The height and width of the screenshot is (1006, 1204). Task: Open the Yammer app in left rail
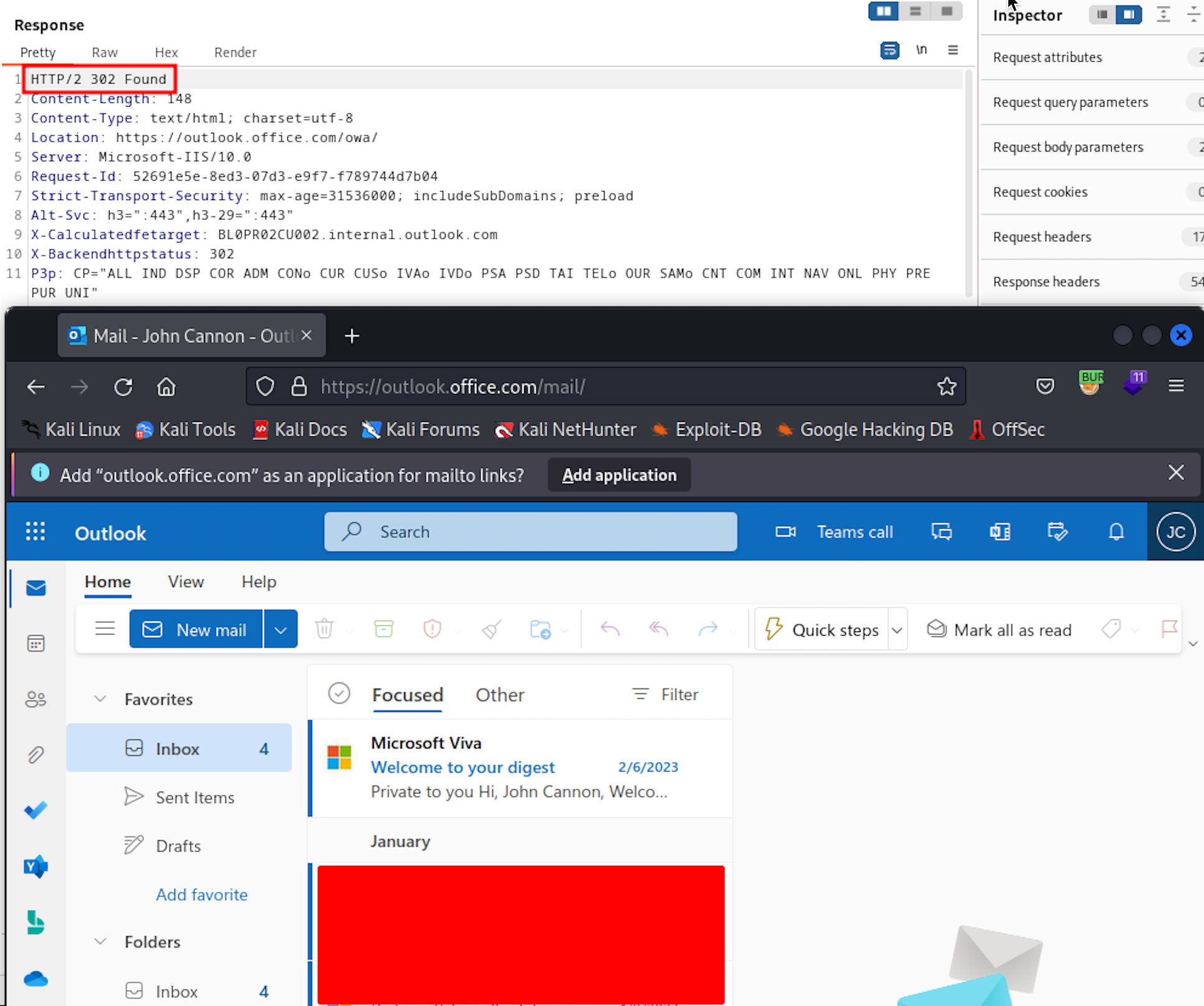point(36,866)
